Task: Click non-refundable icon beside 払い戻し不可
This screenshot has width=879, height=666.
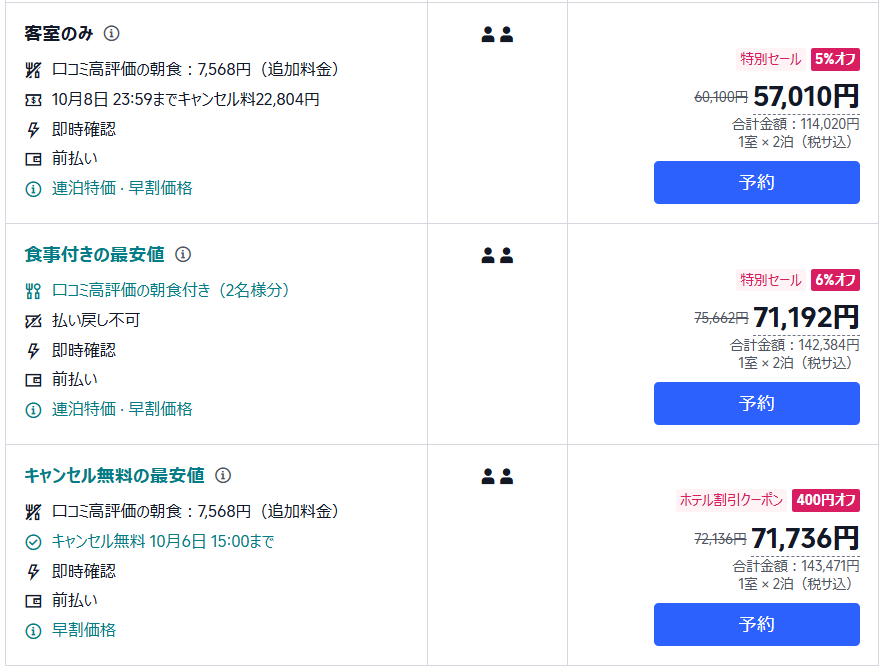Action: pos(33,321)
